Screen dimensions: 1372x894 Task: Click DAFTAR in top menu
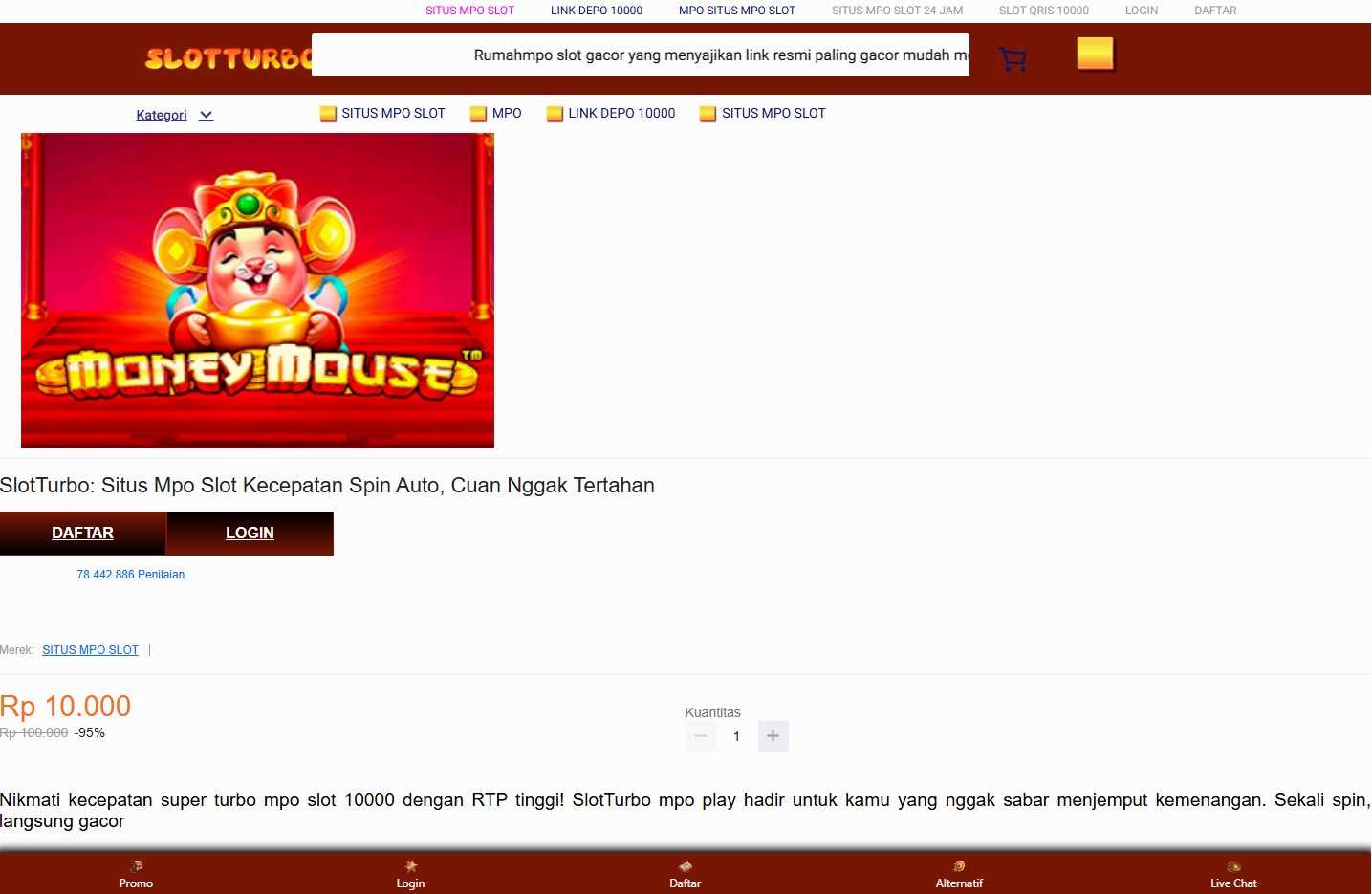[1215, 11]
